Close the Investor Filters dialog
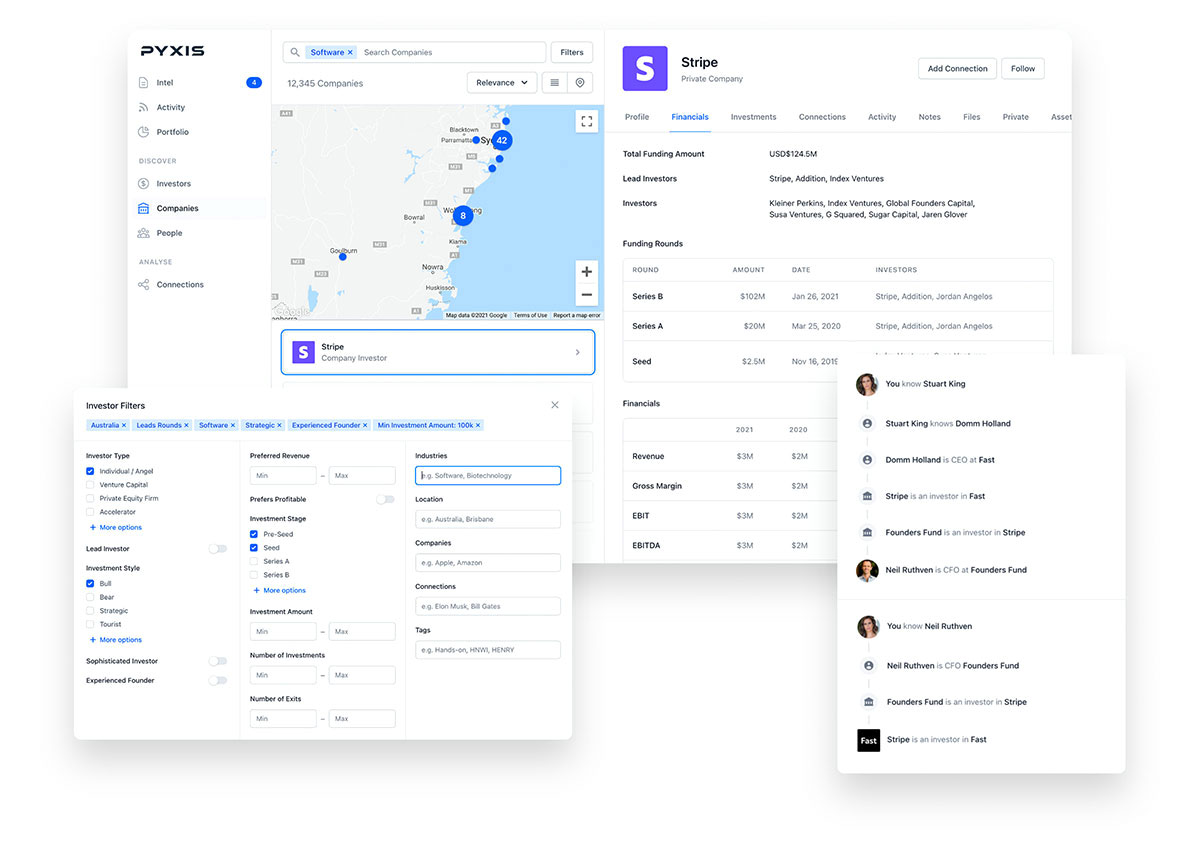This screenshot has width=1200, height=845. coord(555,405)
